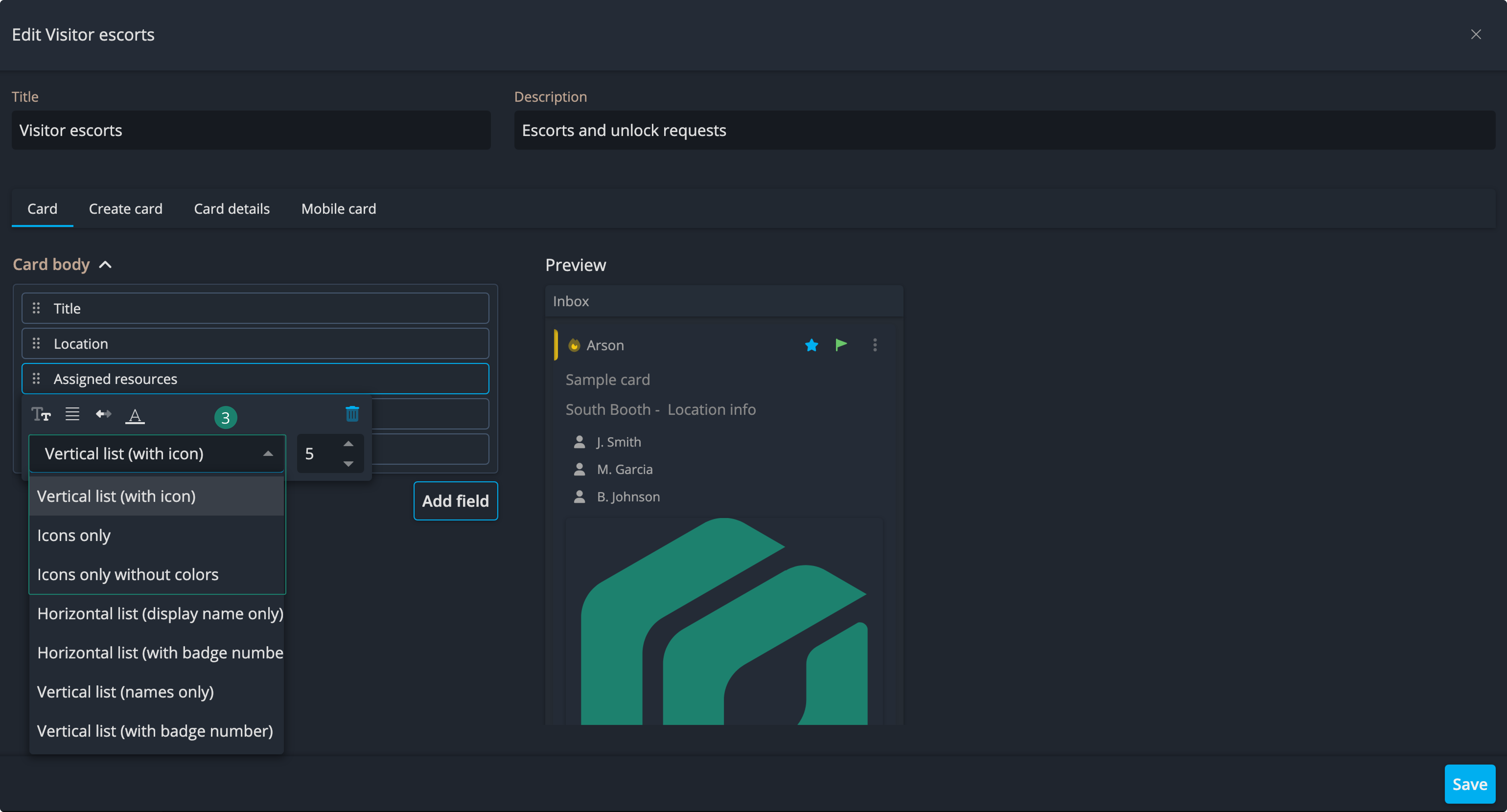The image size is (1507, 812).
Task: Decrement the max items number stepper
Action: coord(349,463)
